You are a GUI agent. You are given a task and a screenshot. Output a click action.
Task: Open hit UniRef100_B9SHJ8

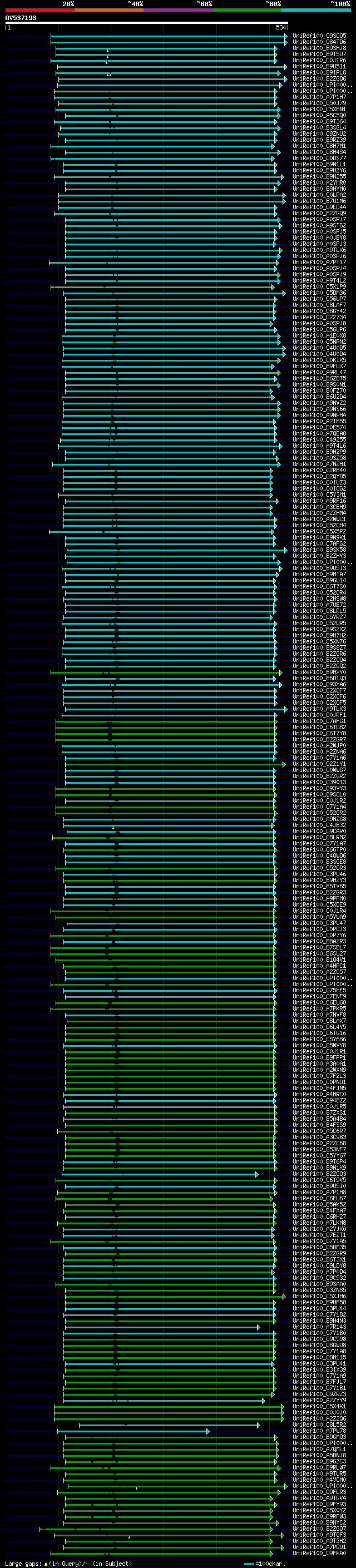(319, 48)
